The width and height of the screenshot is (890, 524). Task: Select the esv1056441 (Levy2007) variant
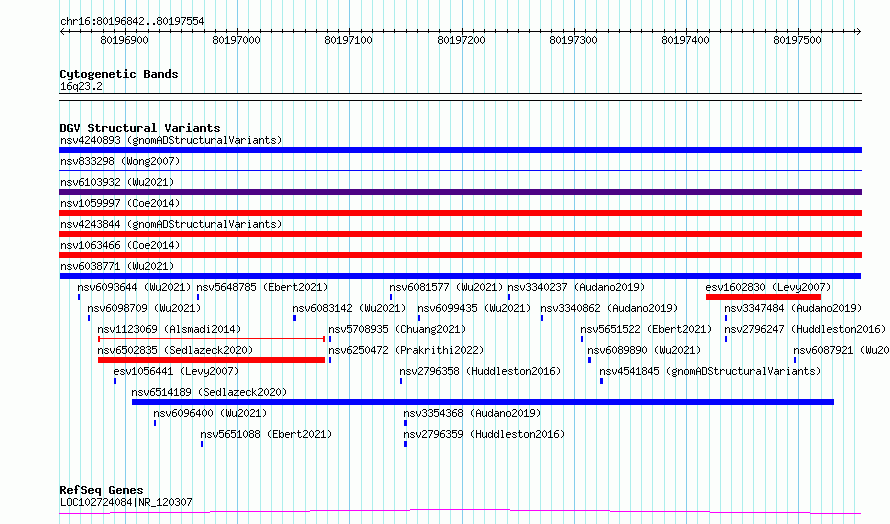tap(176, 371)
